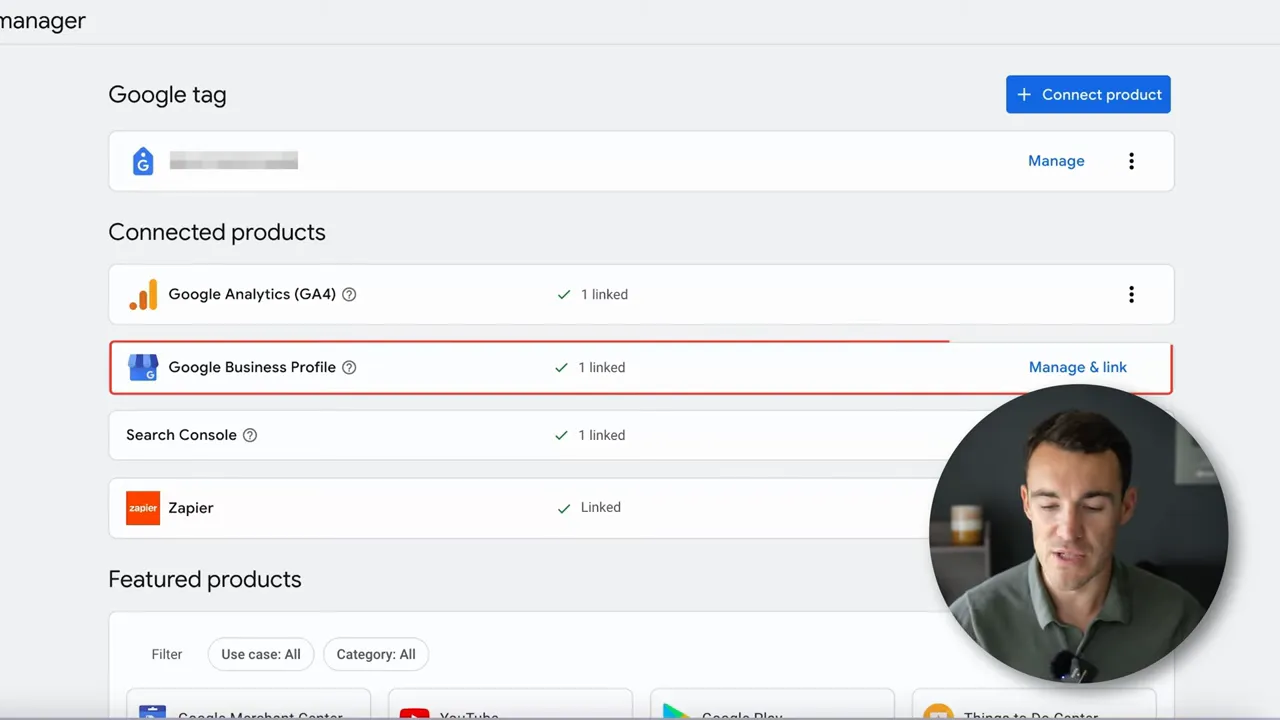The height and width of the screenshot is (720, 1280).
Task: Click Manage & link for Google Business Profile
Action: 1078,367
